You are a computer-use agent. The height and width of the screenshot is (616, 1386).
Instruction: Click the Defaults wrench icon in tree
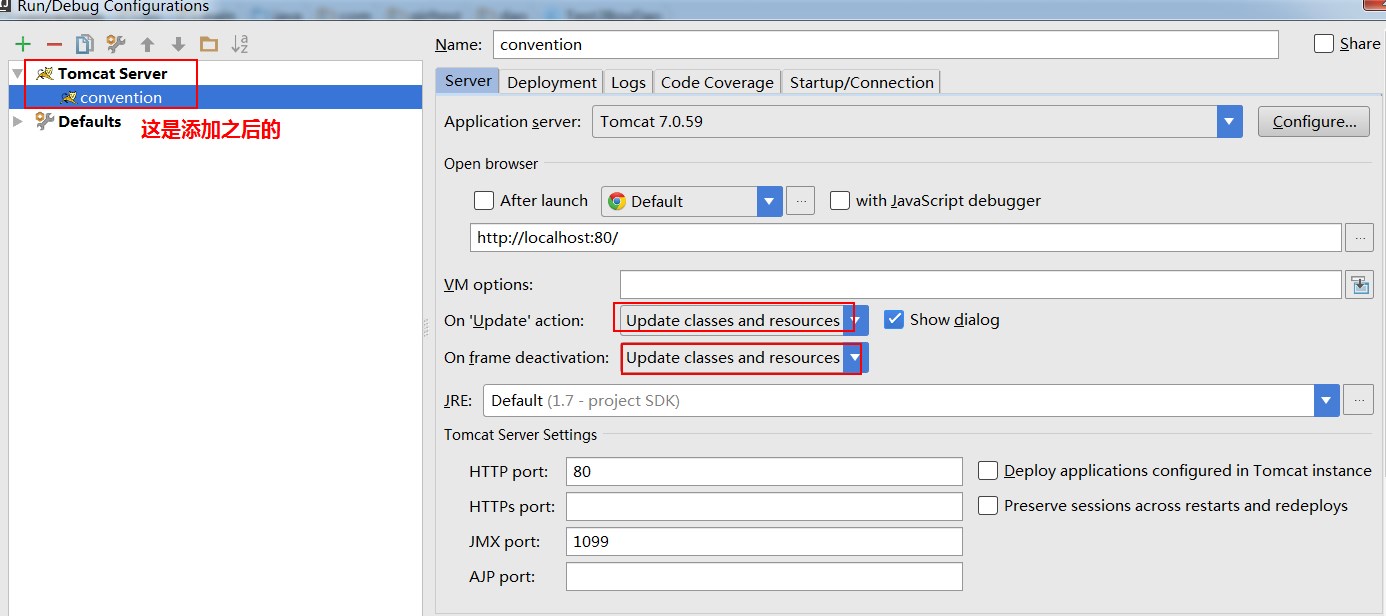click(44, 121)
